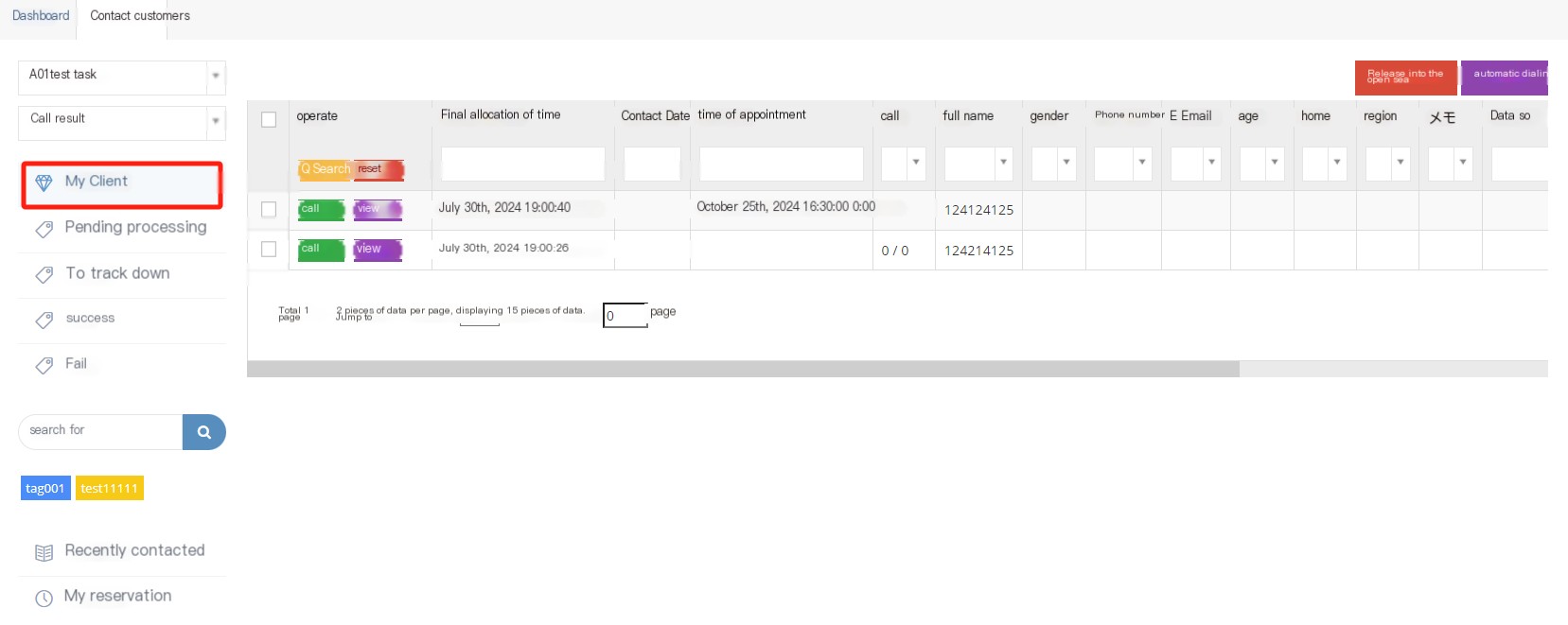Click the time of appointment filter field
The width and height of the screenshot is (1568, 625).
tap(782, 164)
